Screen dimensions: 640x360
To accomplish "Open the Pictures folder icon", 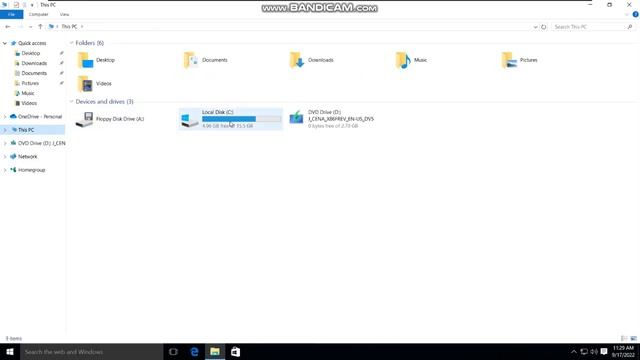I will tap(509, 60).
